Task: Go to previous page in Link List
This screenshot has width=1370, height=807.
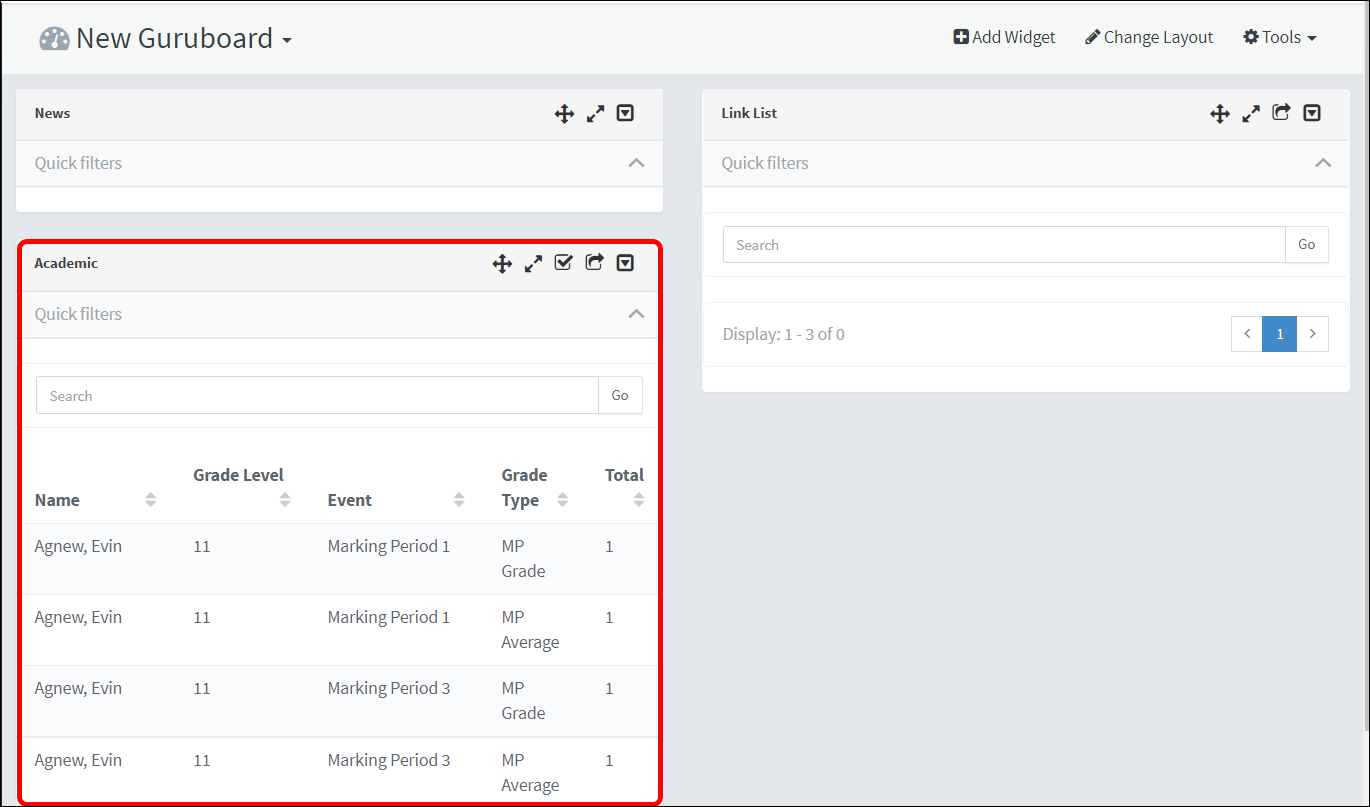Action: click(x=1247, y=334)
